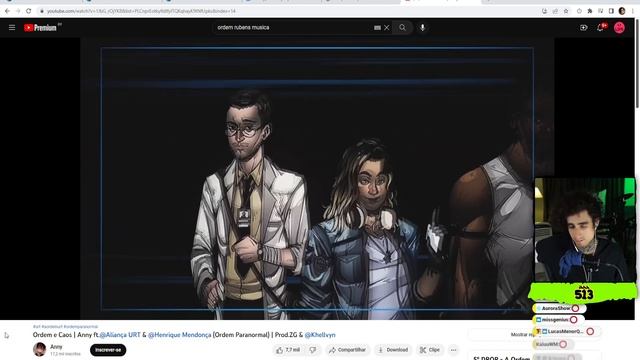Open the @Aliança URT channel link
The image size is (640, 360).
tap(120, 335)
